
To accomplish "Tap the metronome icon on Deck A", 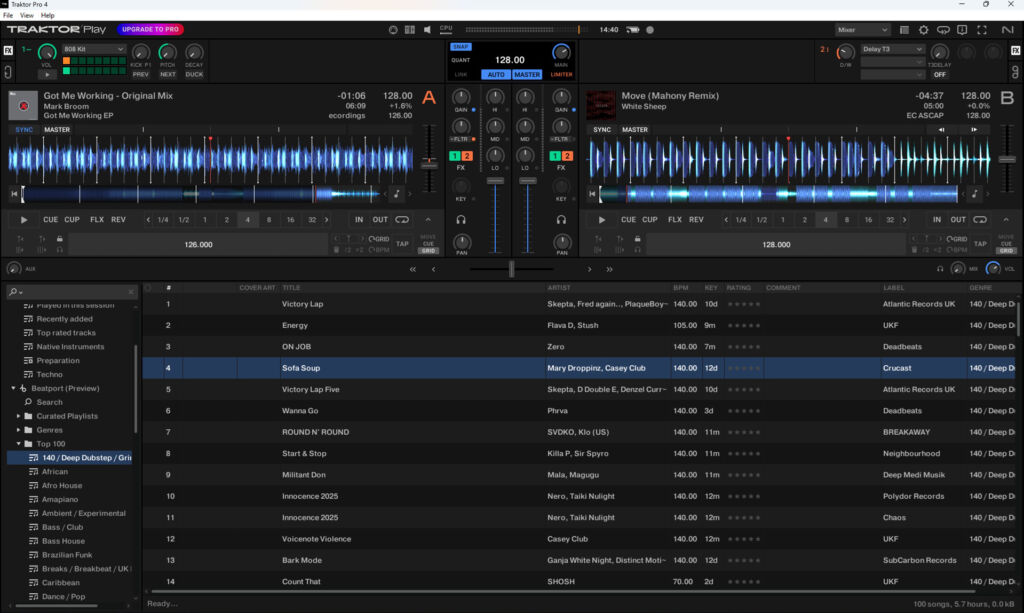I will [x=397, y=194].
